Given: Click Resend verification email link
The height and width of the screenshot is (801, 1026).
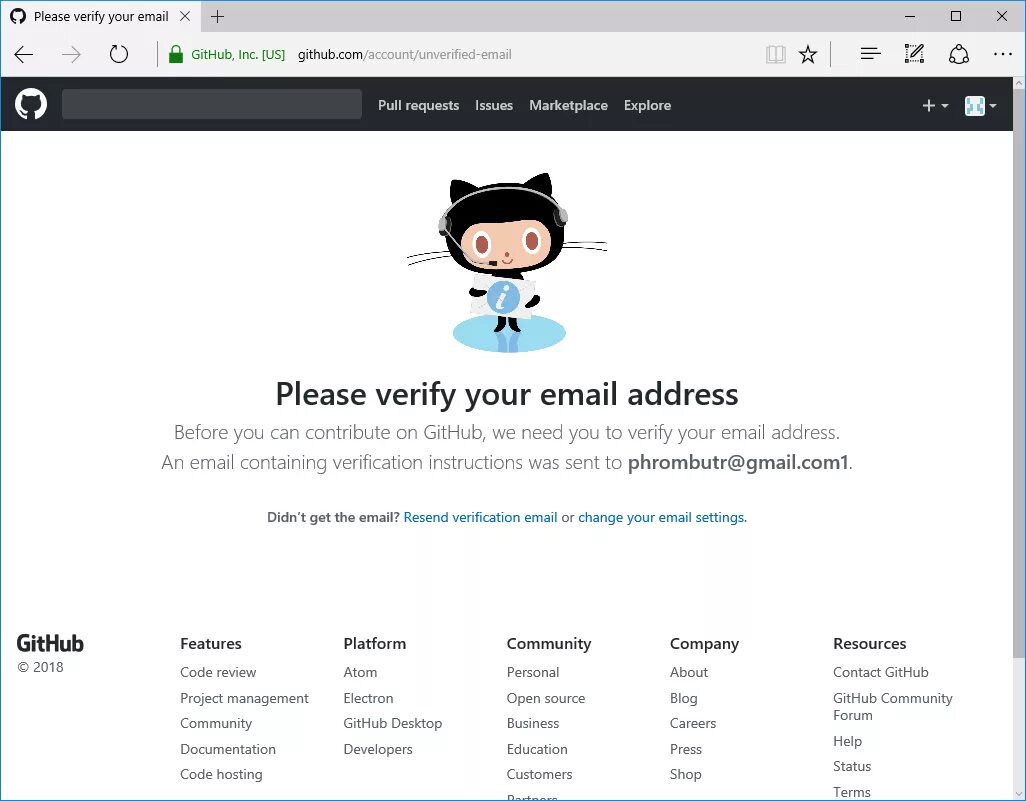Looking at the screenshot, I should point(480,517).
